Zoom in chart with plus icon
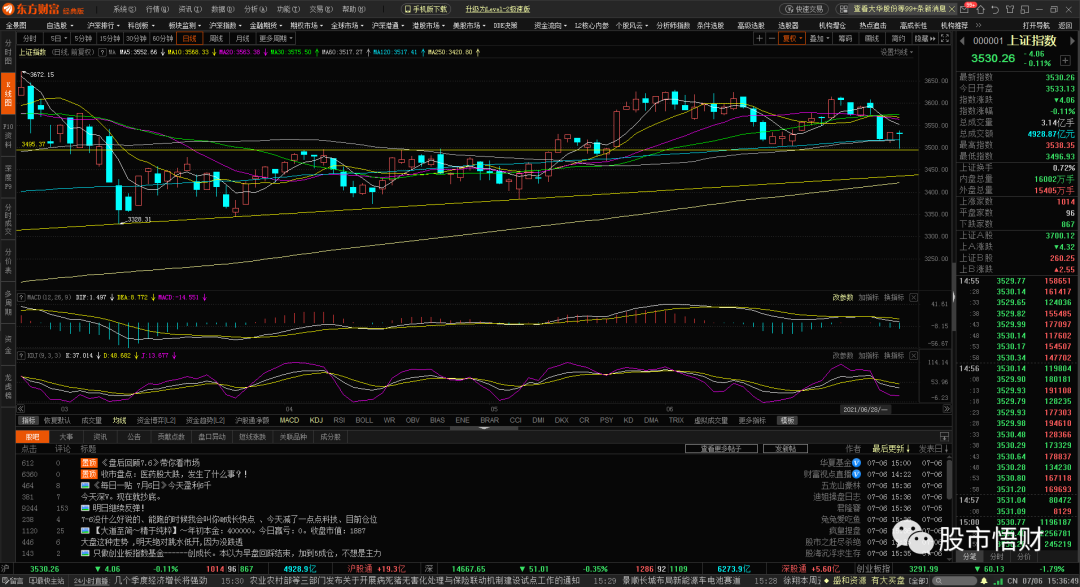Screen dimensions: 1080x587 point(759,39)
